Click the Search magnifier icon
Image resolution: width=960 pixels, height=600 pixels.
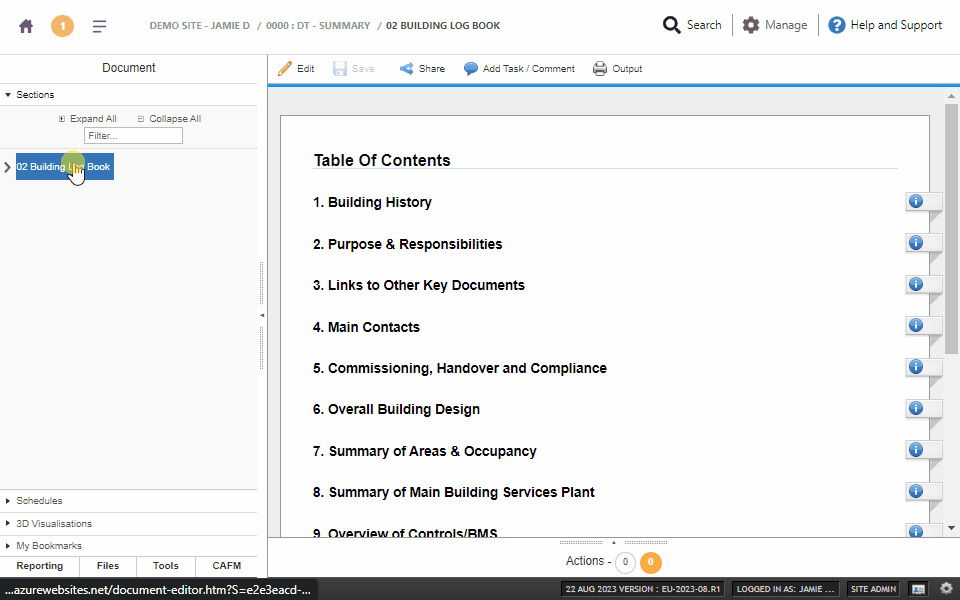pyautogui.click(x=672, y=25)
